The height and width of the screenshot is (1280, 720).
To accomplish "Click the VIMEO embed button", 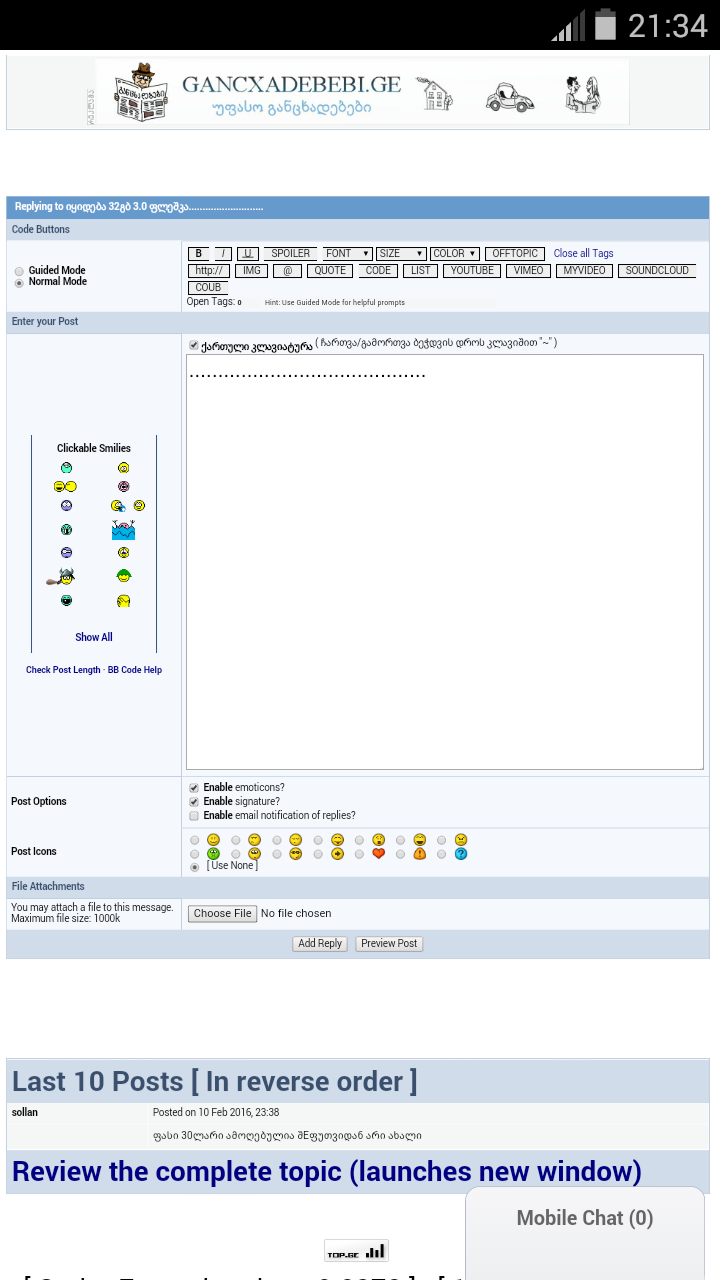I will [528, 271].
